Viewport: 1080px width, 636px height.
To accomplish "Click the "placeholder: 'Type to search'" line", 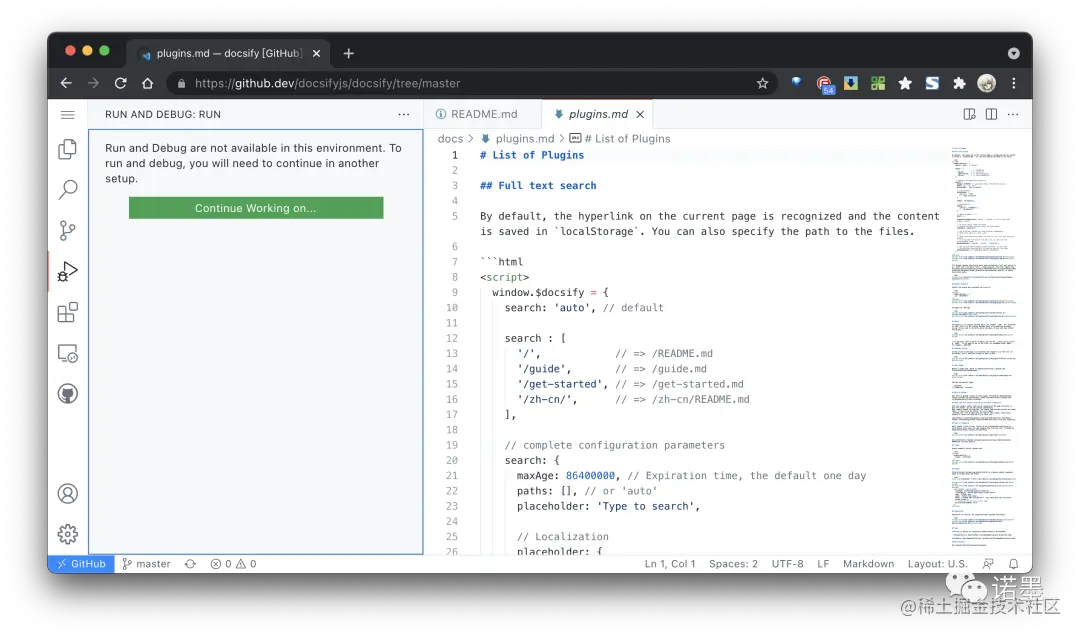I will coord(608,506).
